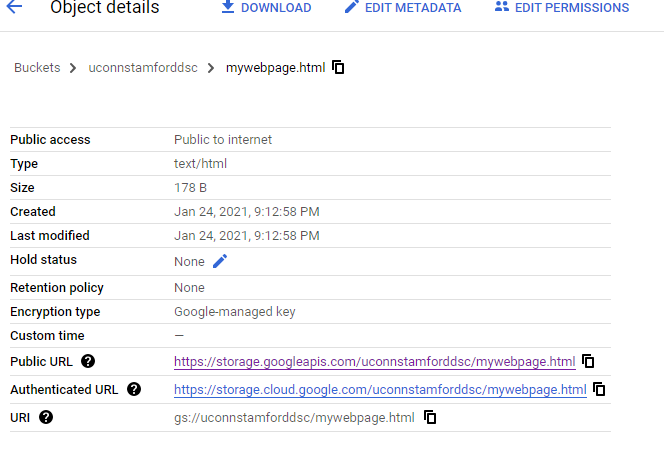The height and width of the screenshot is (469, 664).
Task: Open uconnstamforddsc bucket breadcrumb
Action: [143, 68]
